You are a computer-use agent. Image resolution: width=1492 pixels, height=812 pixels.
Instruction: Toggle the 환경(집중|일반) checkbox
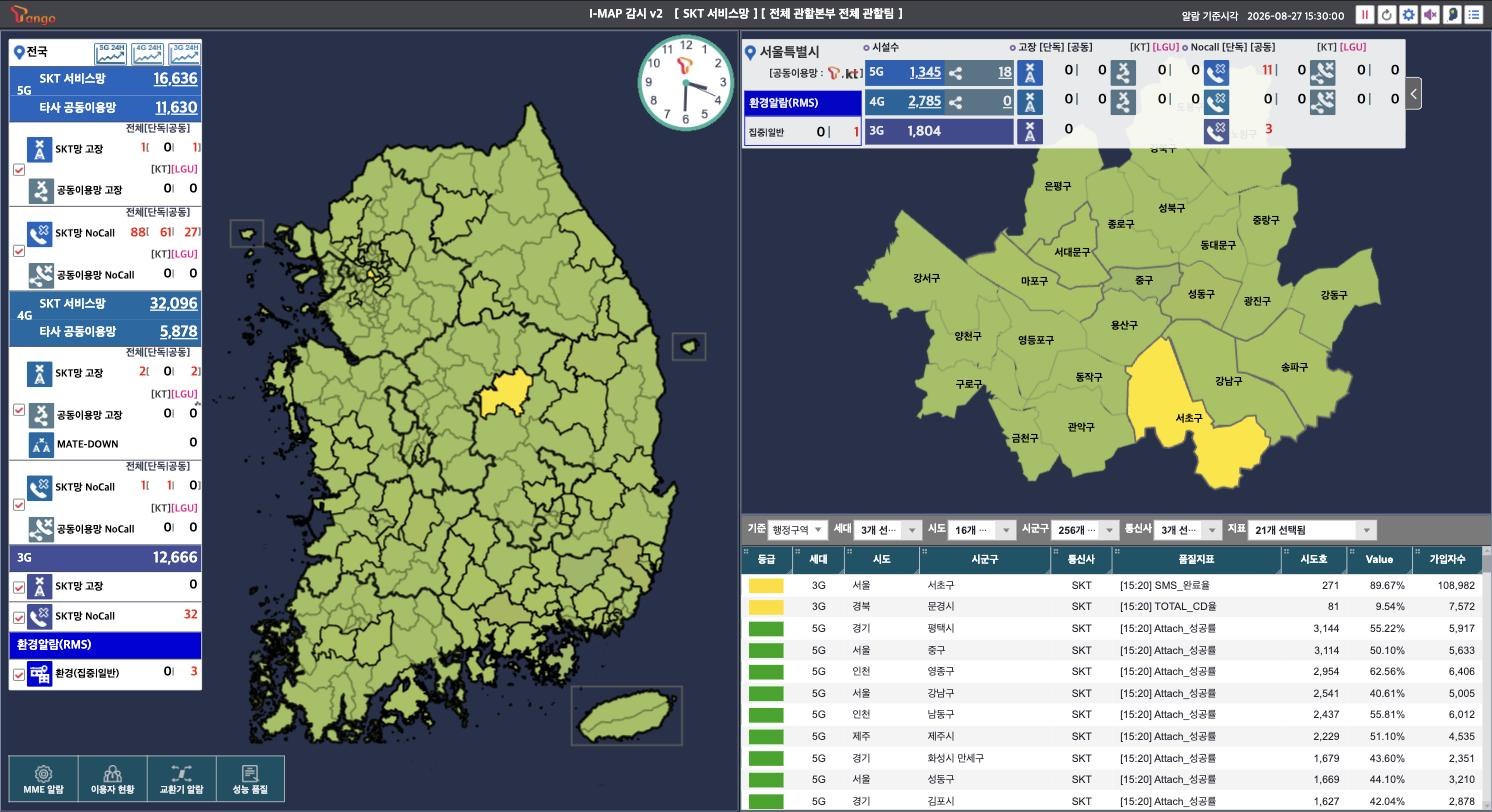click(x=19, y=674)
